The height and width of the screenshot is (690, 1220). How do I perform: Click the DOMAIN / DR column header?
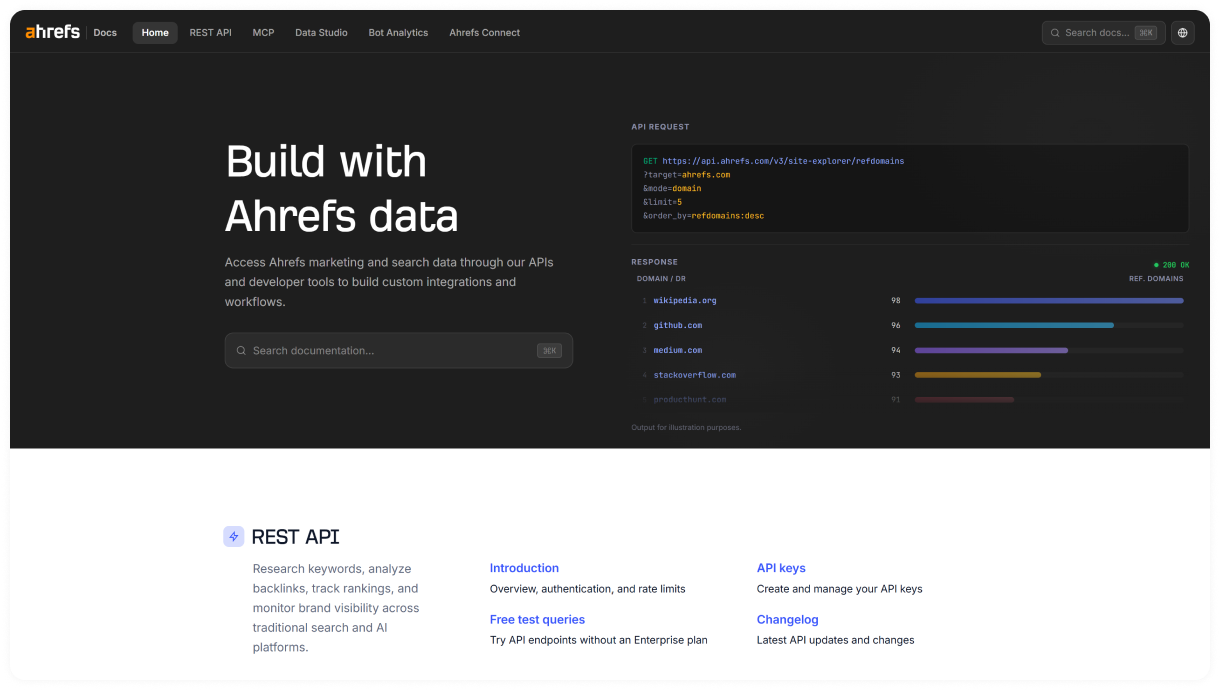662,279
